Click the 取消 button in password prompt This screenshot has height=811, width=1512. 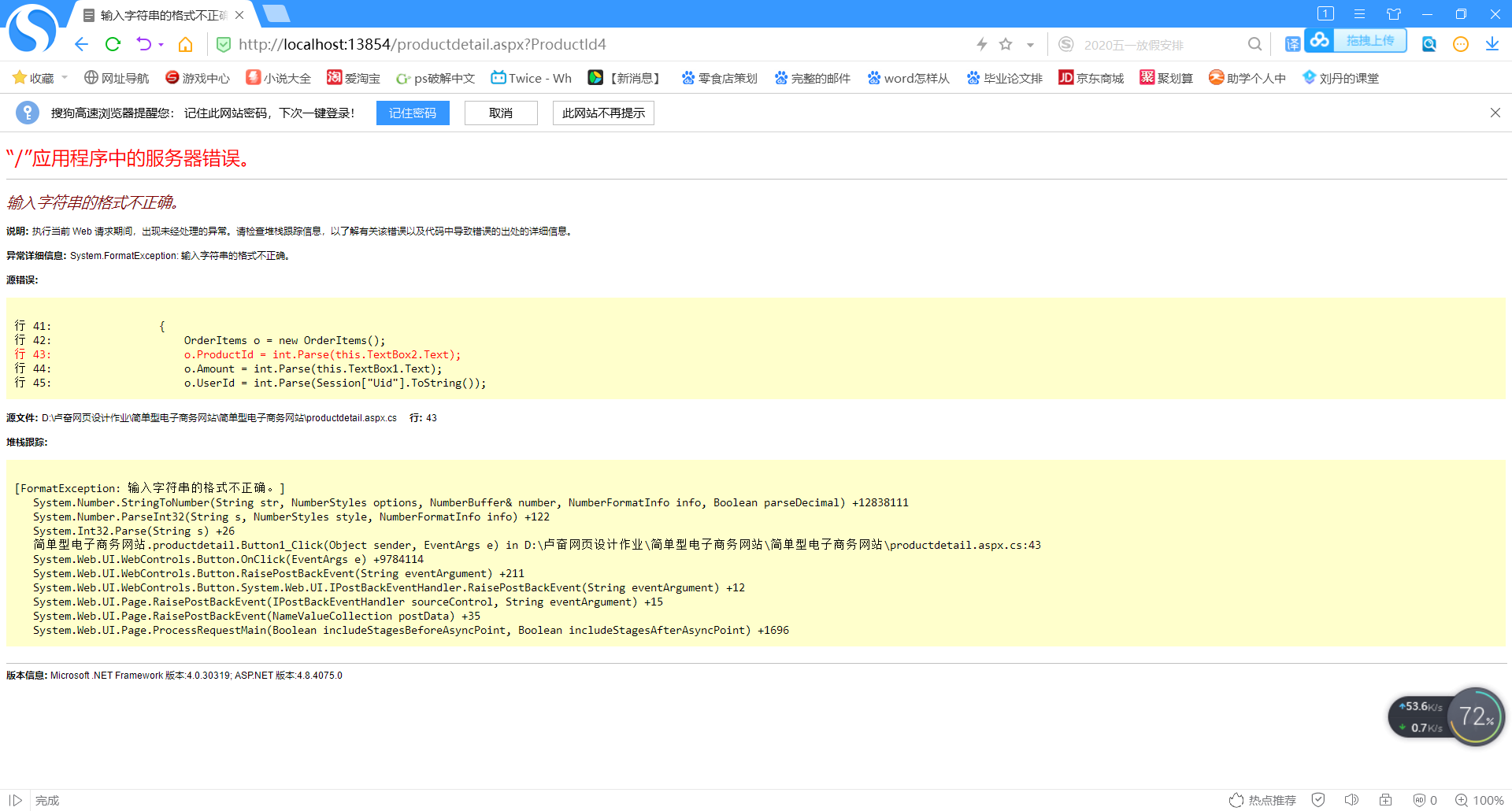[501, 113]
